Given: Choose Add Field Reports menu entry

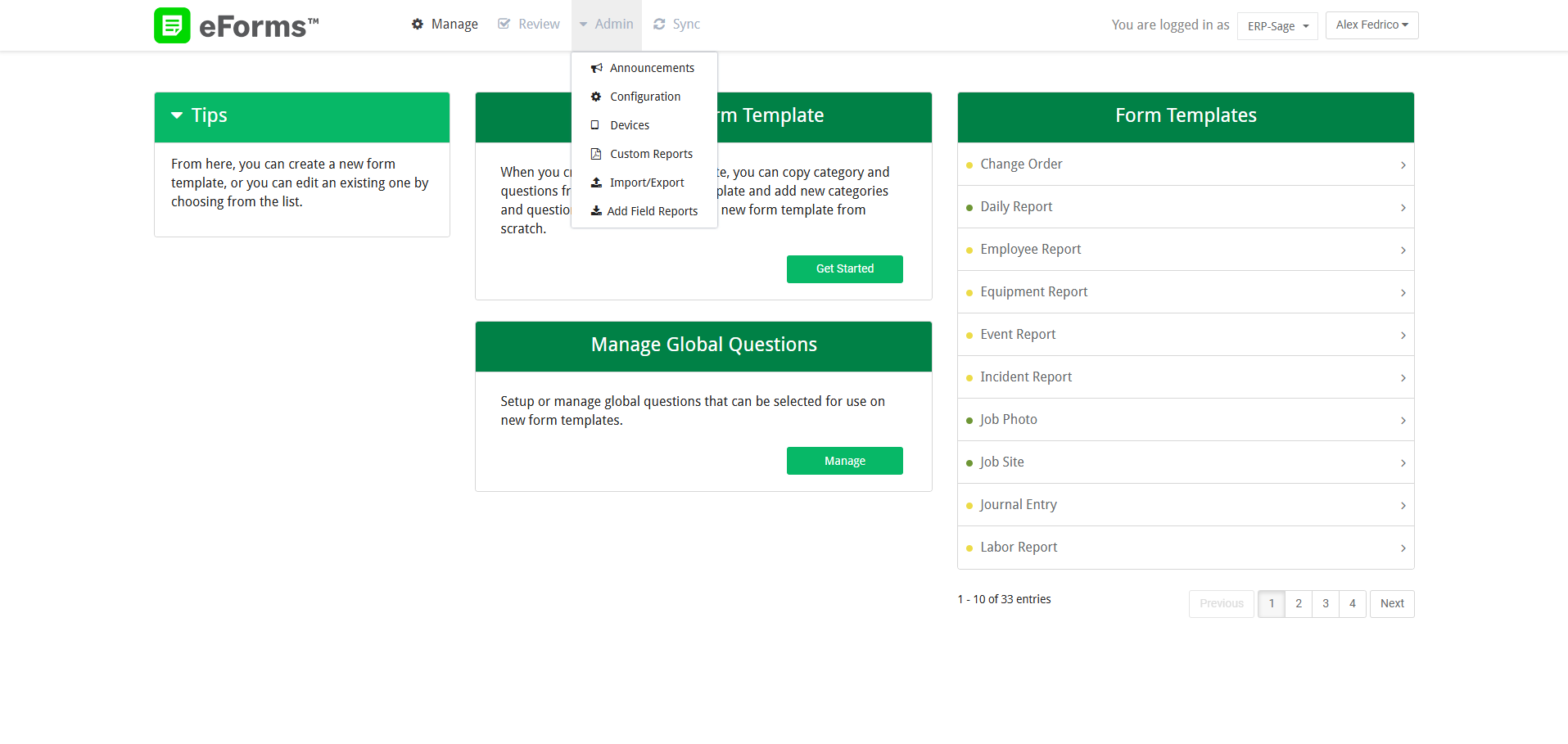Looking at the screenshot, I should pyautogui.click(x=644, y=211).
